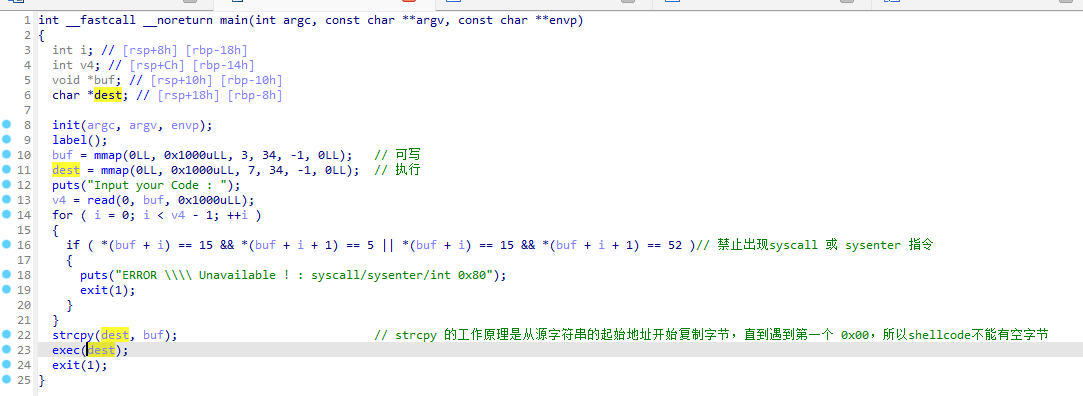
Task: Click line number 15 in the gutter
Action: click(x=24, y=230)
